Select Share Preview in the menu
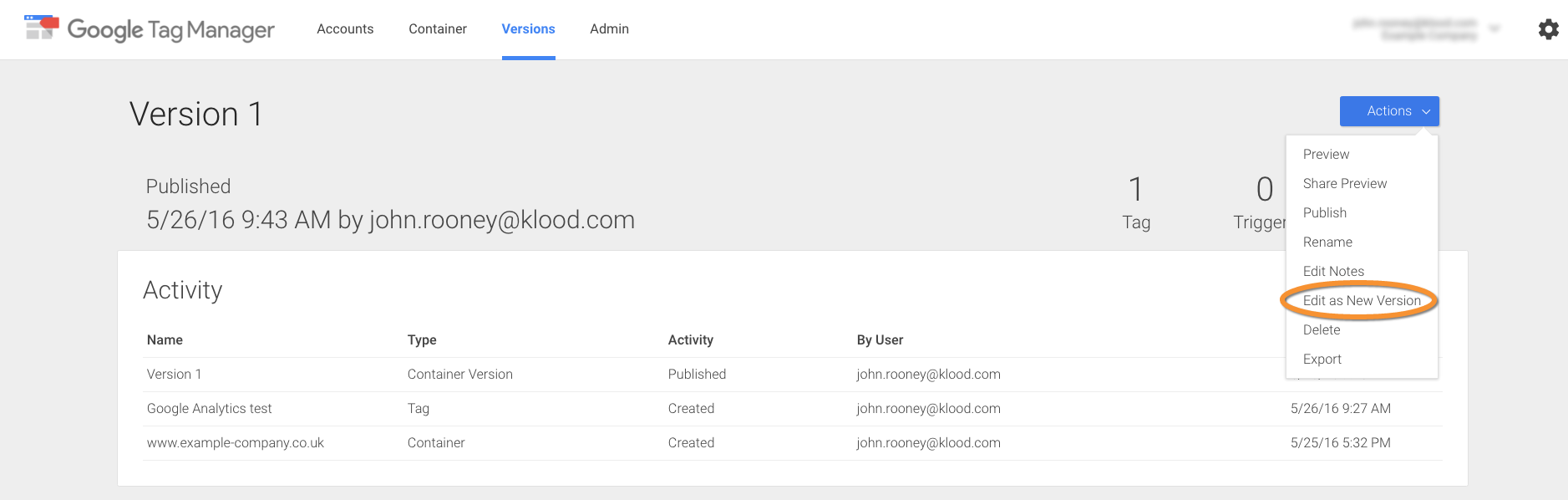1568x500 pixels. (x=1344, y=184)
